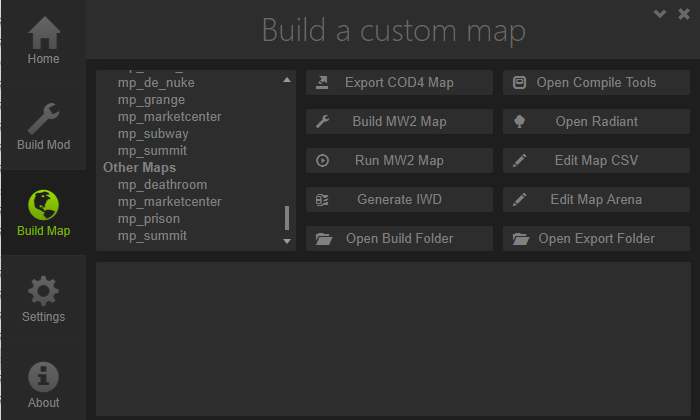
Task: Click the Open Export Folder button
Action: [596, 238]
